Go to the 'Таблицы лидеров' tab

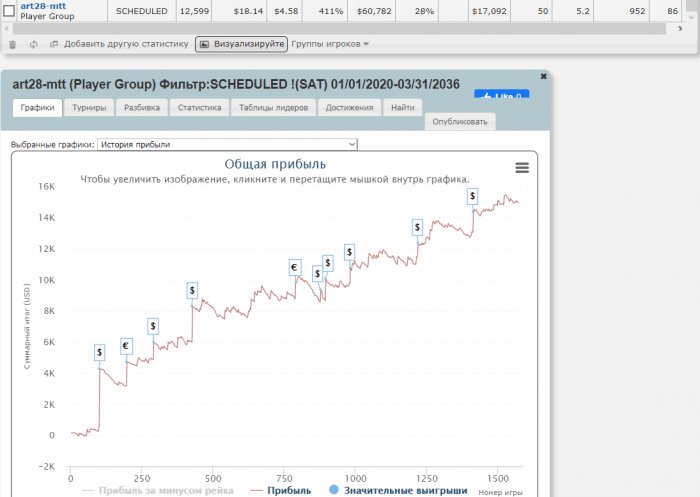[274, 108]
